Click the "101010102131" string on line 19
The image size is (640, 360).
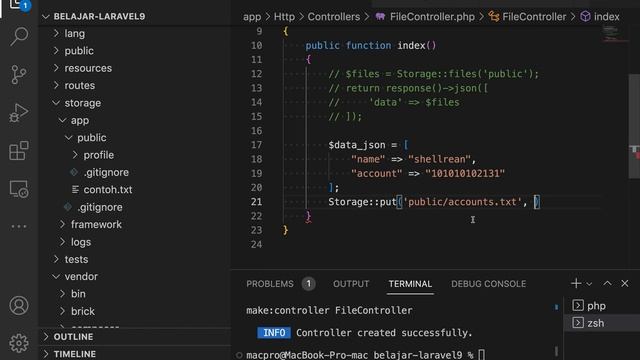(465, 173)
